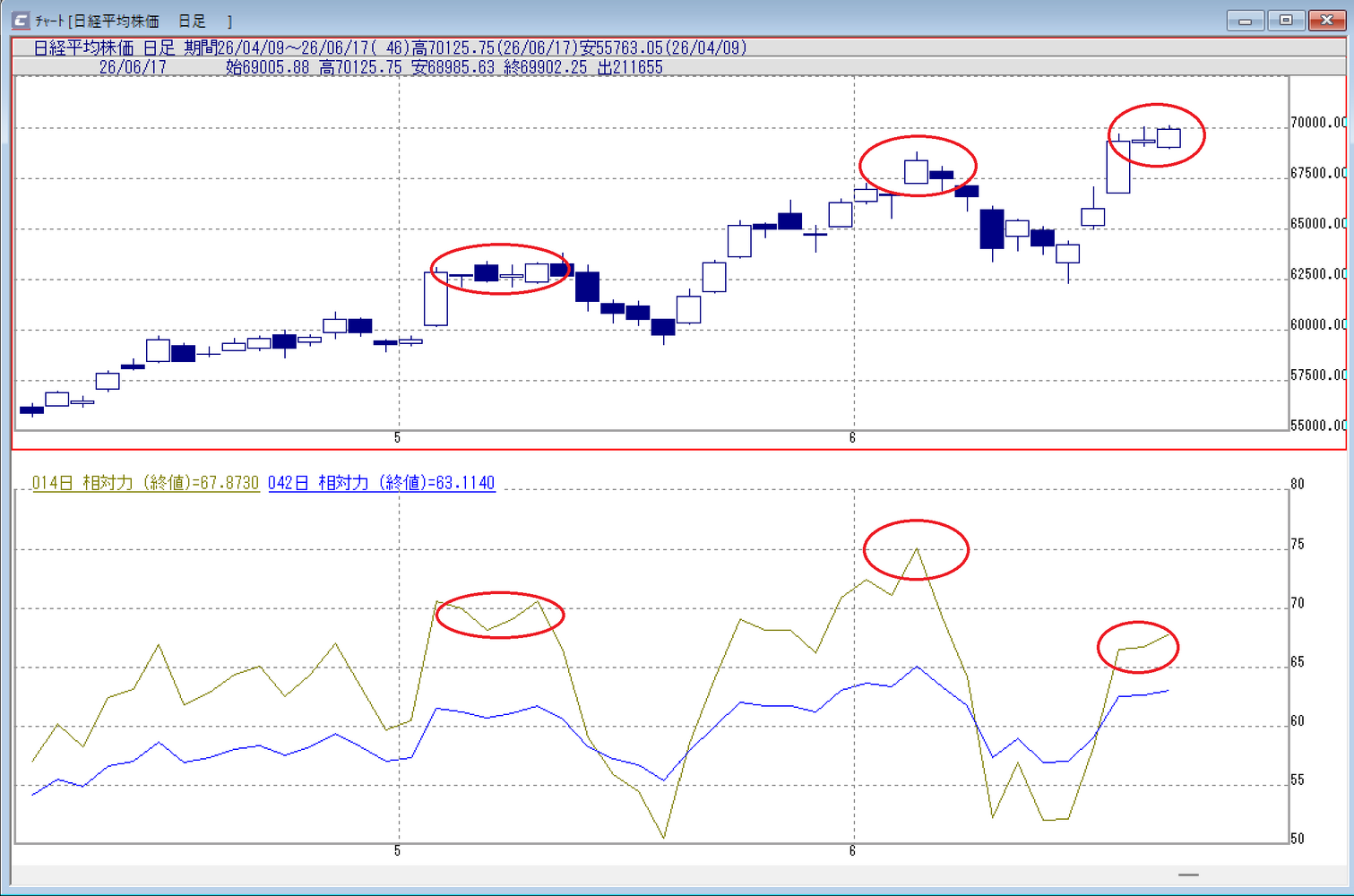Click the 62500.00 price axis label
The width and height of the screenshot is (1354, 896).
[1318, 274]
